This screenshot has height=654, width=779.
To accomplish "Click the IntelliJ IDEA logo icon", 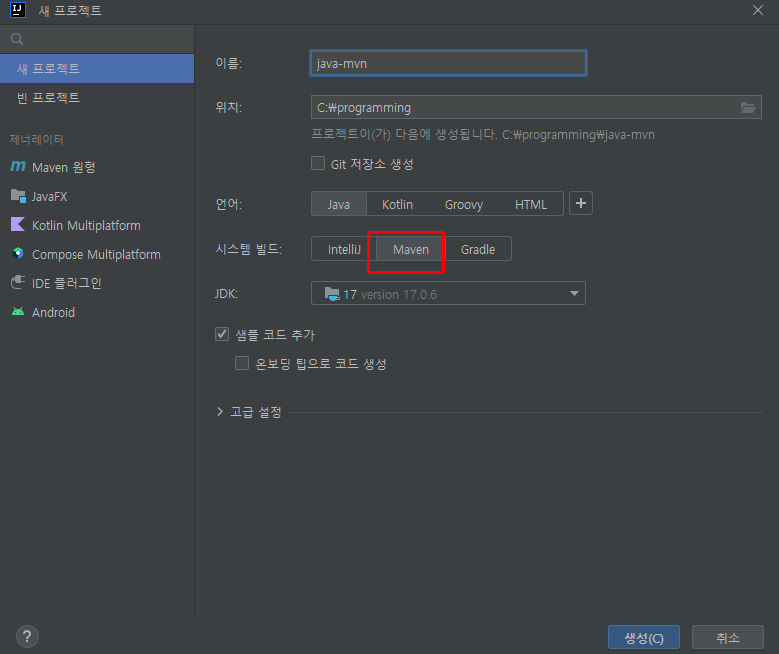I will [17, 9].
